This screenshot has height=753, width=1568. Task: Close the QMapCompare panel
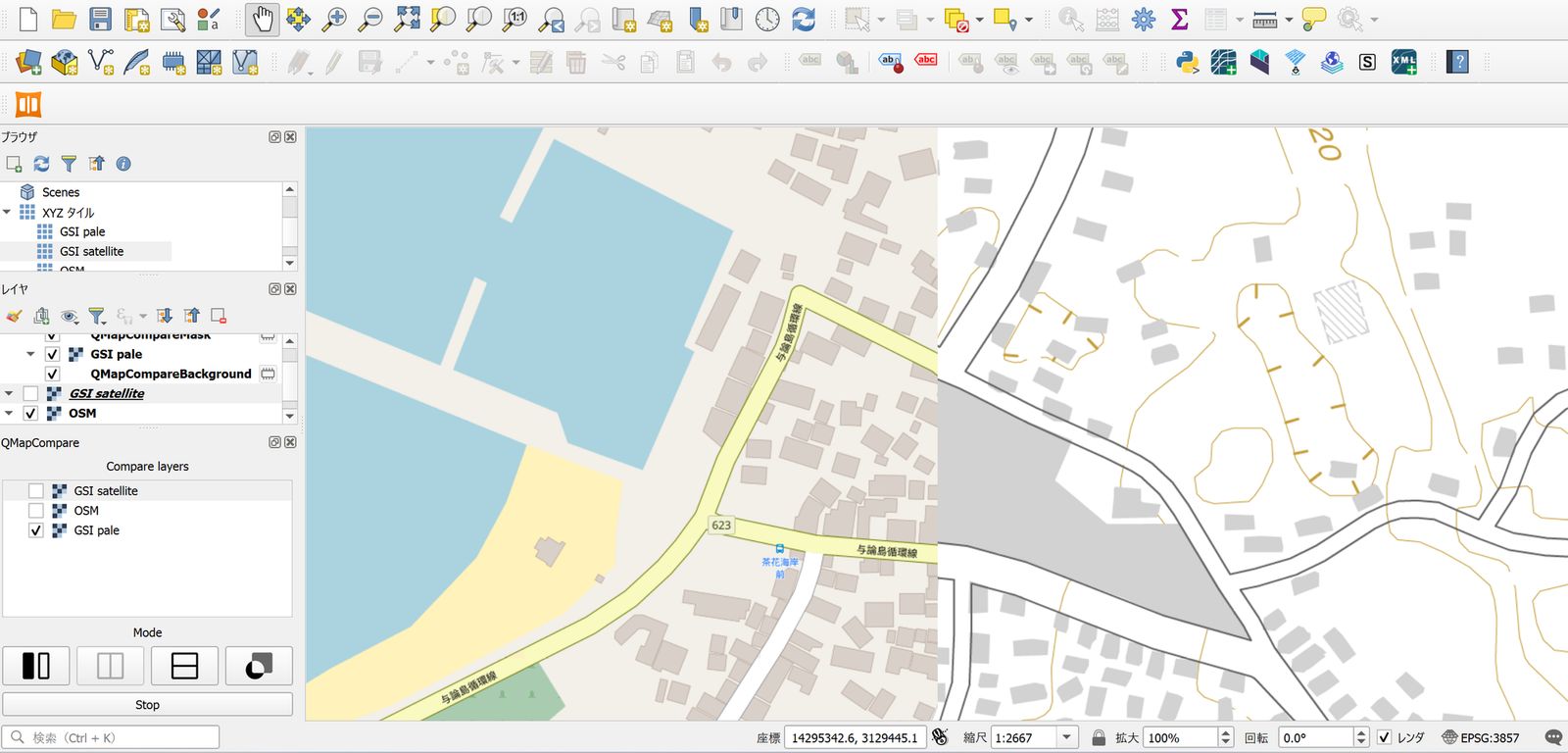290,442
